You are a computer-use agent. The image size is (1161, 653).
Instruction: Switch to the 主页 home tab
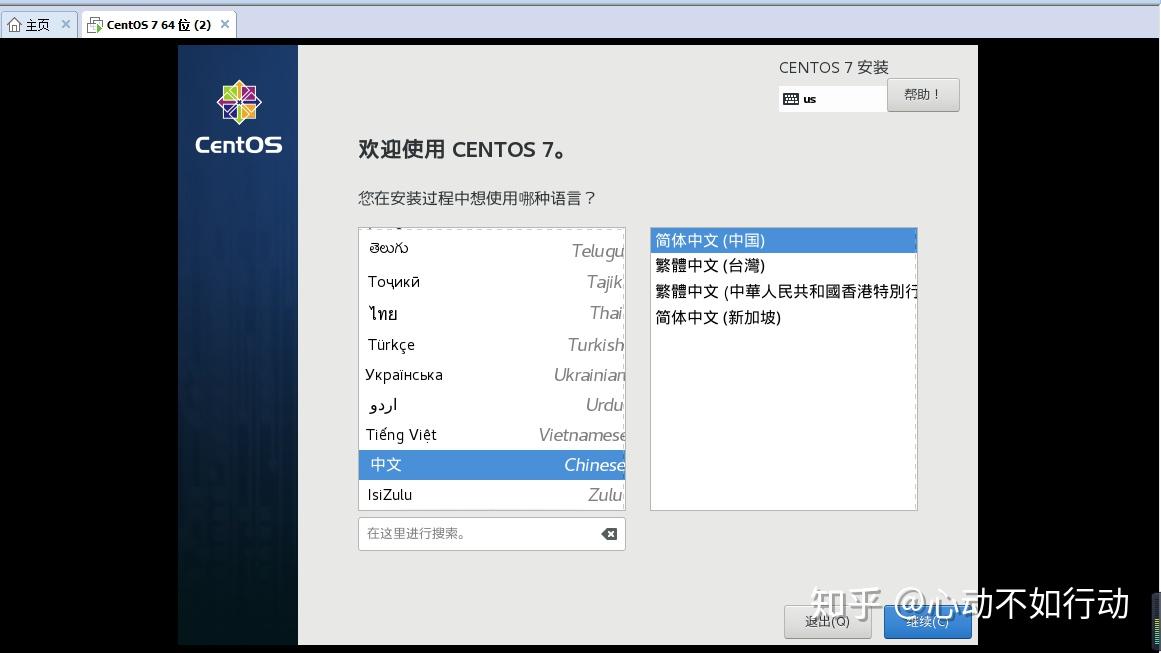tap(37, 25)
